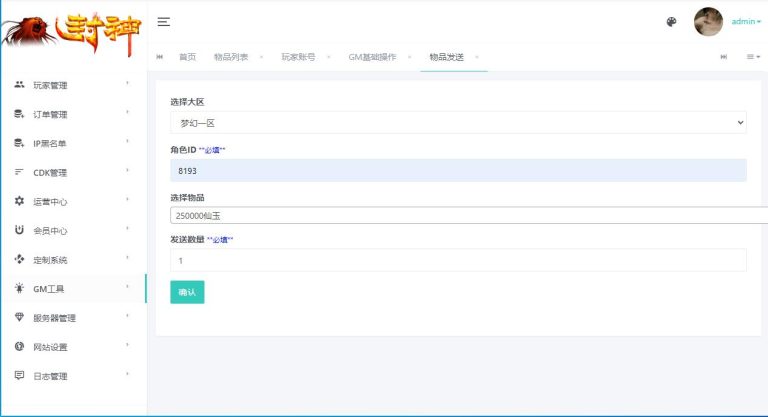Click the admin avatar picture
This screenshot has width=768, height=417.
point(708,22)
